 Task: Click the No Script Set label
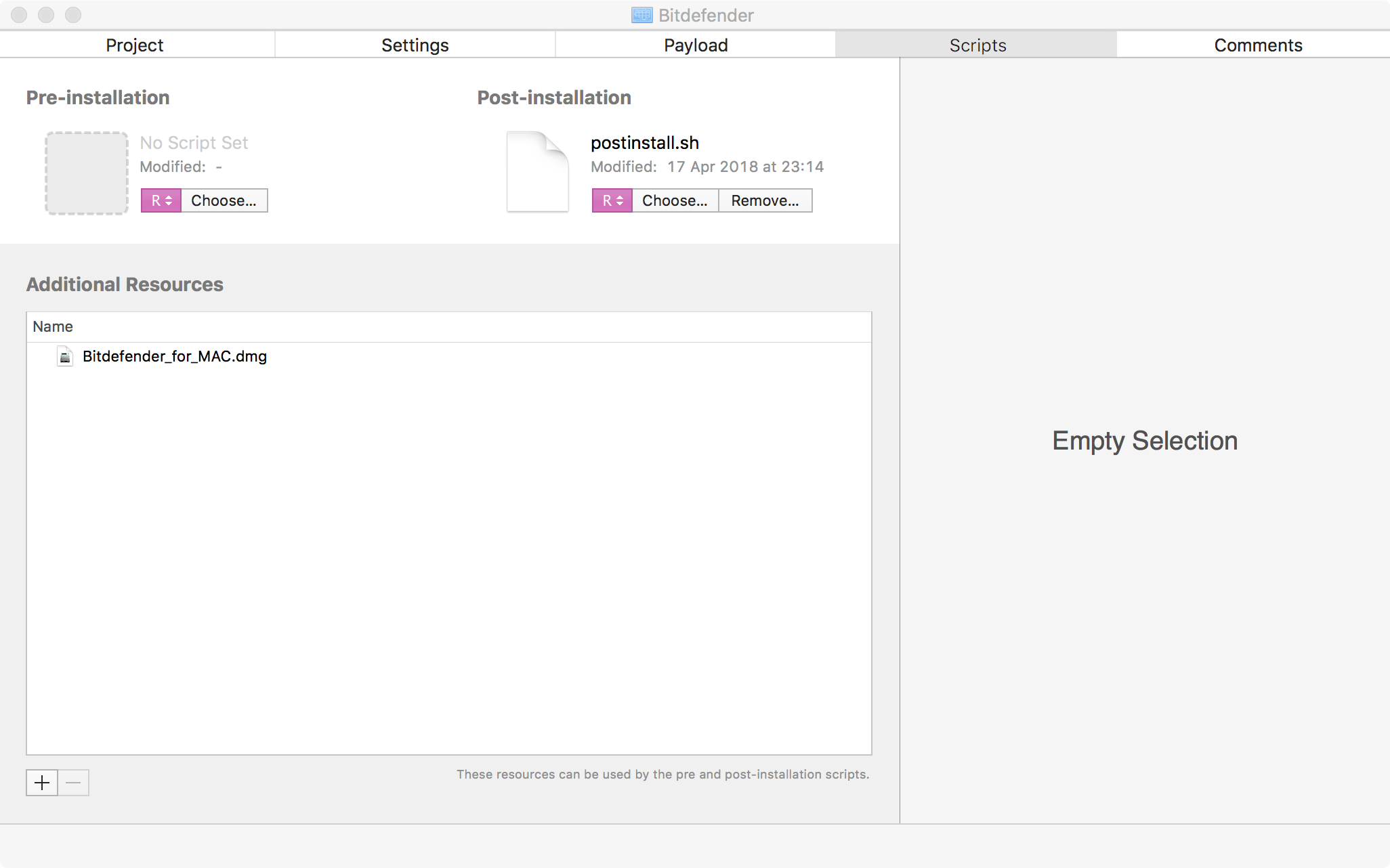coord(194,143)
